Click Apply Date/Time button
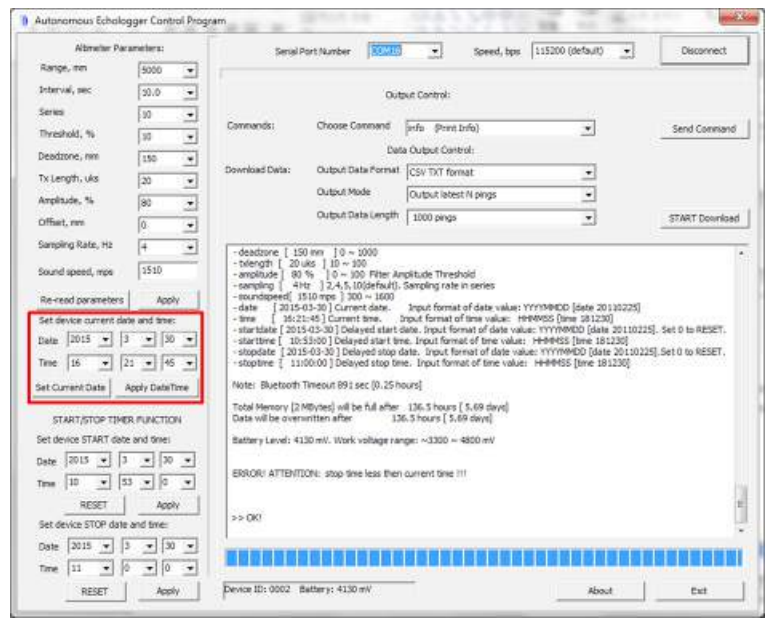 [x=162, y=387]
